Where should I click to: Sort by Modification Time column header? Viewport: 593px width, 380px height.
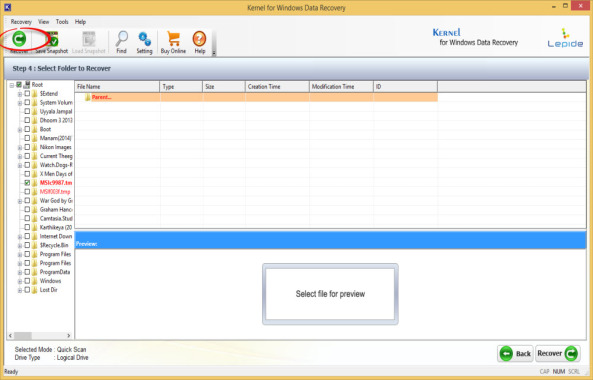tap(341, 87)
